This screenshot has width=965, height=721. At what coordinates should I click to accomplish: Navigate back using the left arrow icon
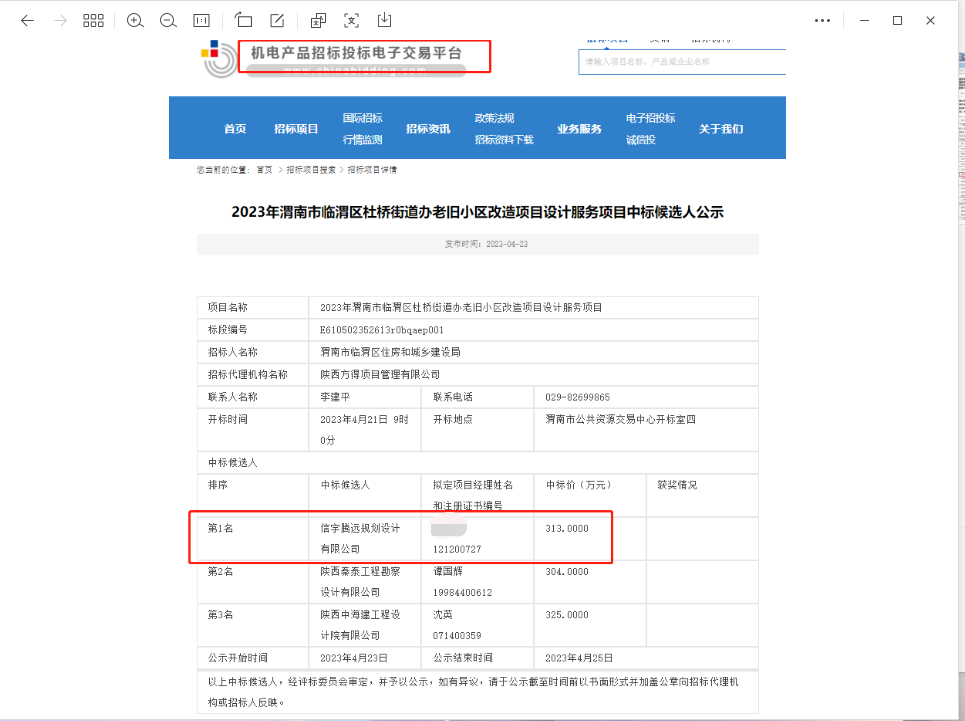tap(27, 20)
